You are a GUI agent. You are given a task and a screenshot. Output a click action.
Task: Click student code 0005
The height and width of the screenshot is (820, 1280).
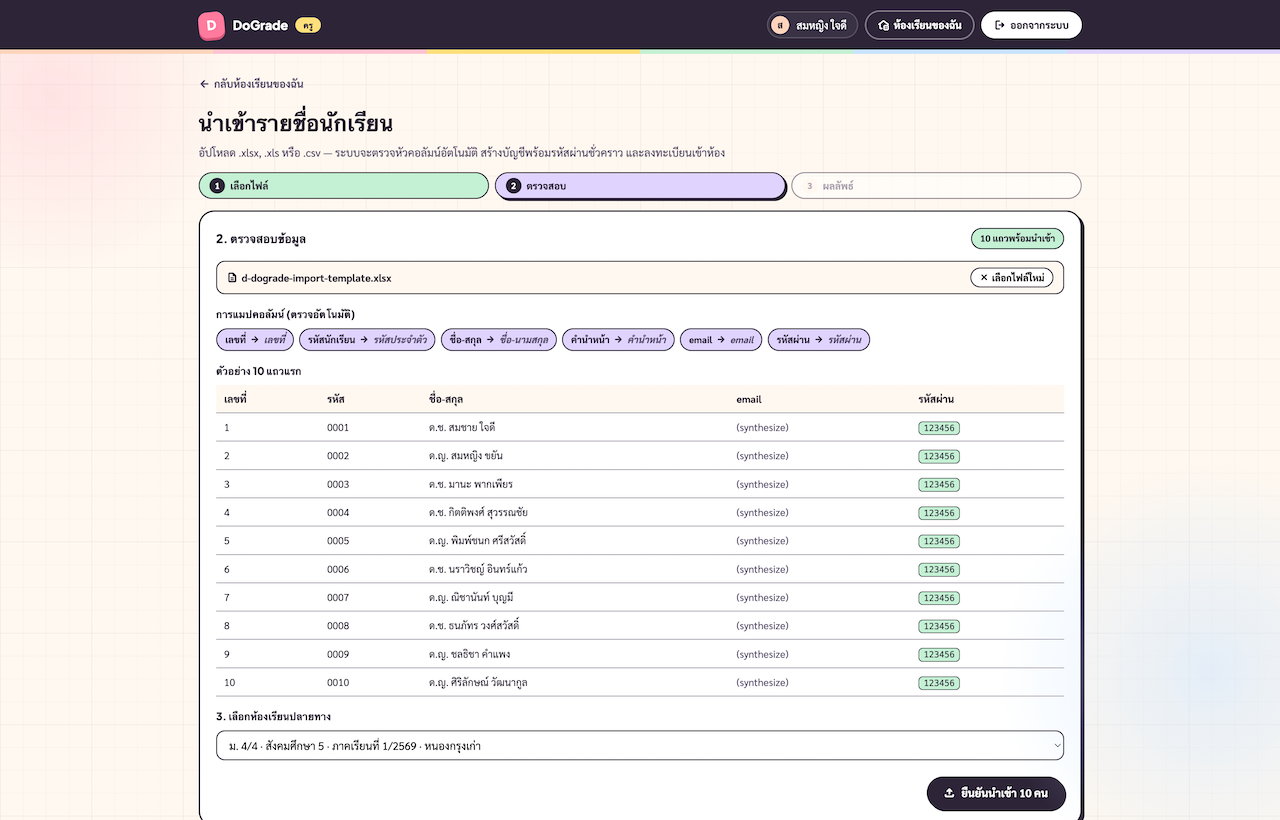coord(338,541)
